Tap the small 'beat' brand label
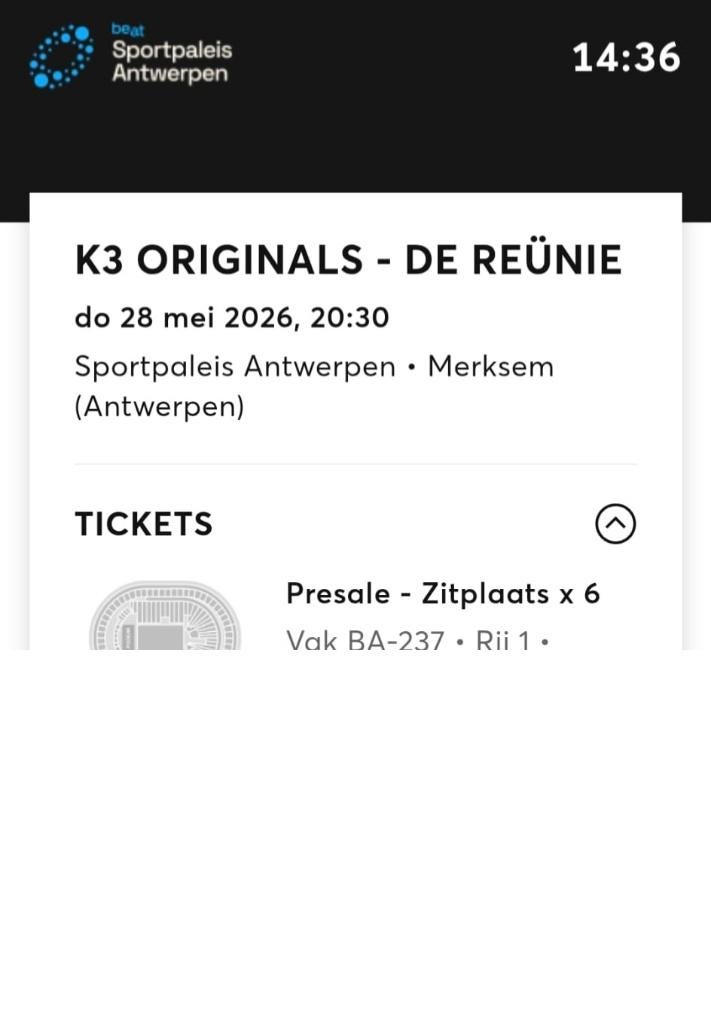 pyautogui.click(x=127, y=30)
